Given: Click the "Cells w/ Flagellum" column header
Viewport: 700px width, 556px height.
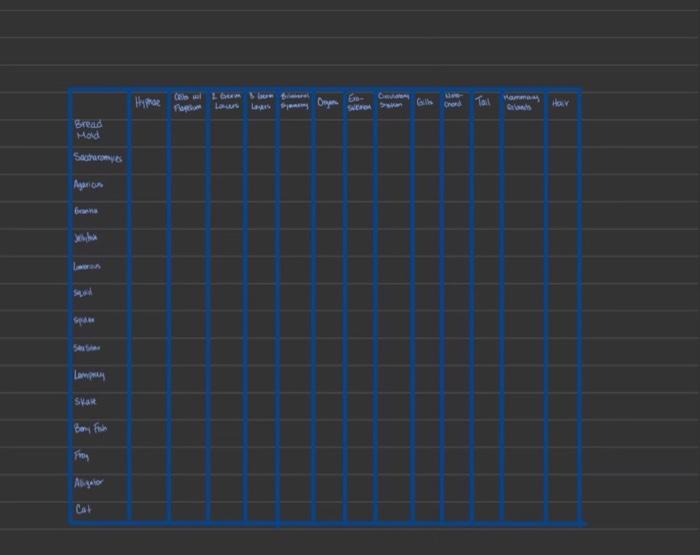Looking at the screenshot, I should tap(188, 102).
